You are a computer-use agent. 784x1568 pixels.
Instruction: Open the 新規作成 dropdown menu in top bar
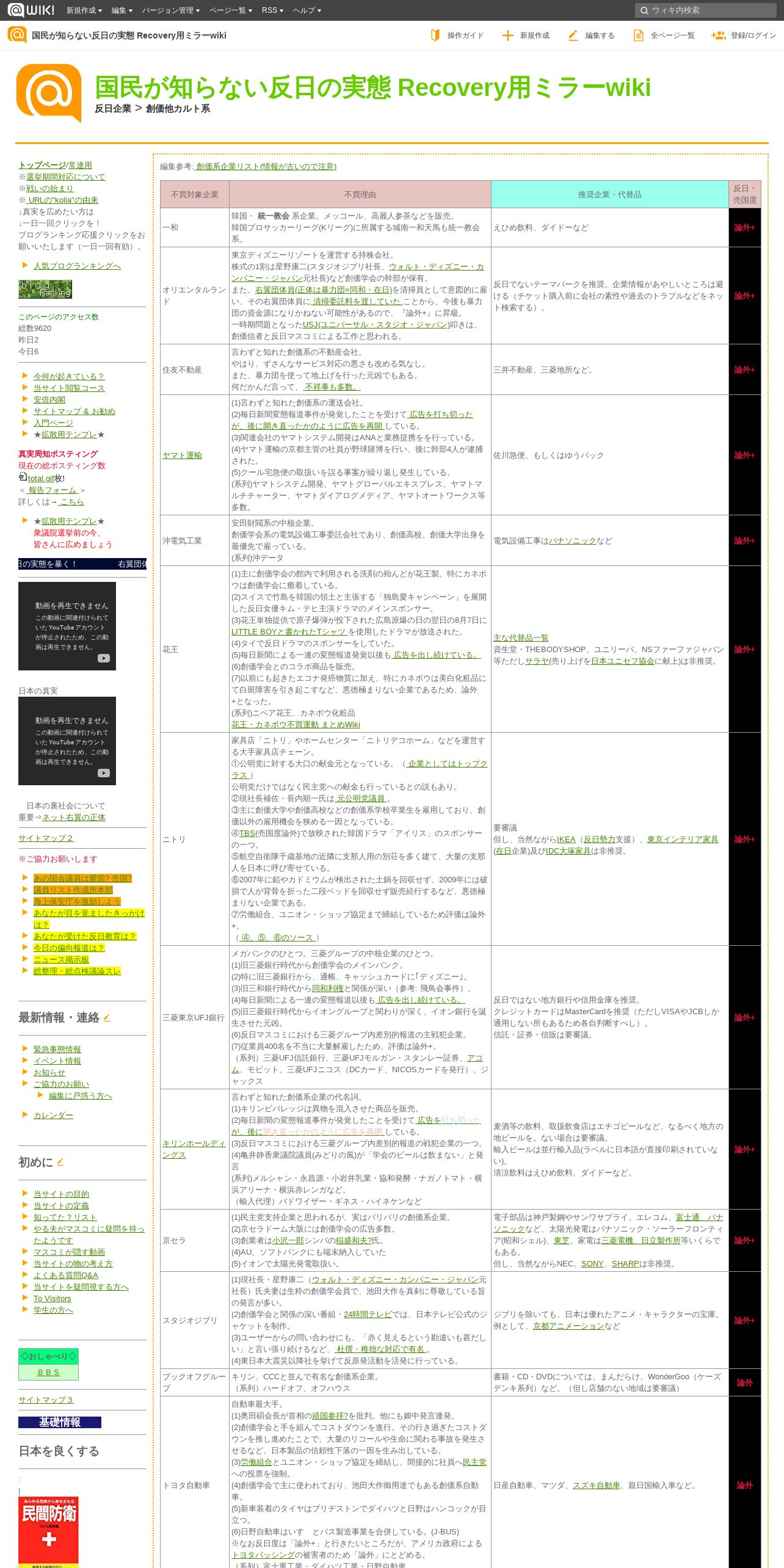tap(85, 10)
